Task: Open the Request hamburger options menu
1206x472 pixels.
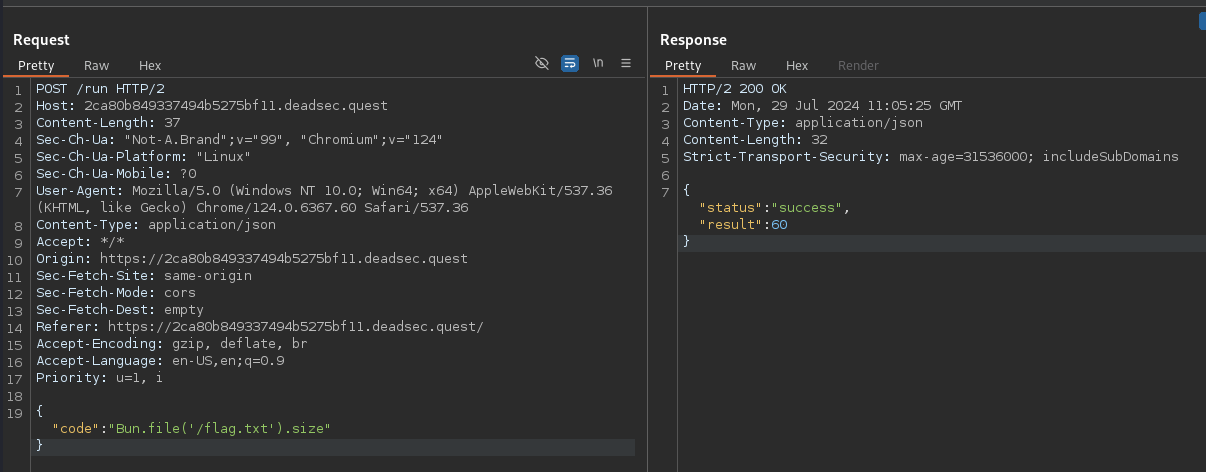Action: pyautogui.click(x=626, y=63)
